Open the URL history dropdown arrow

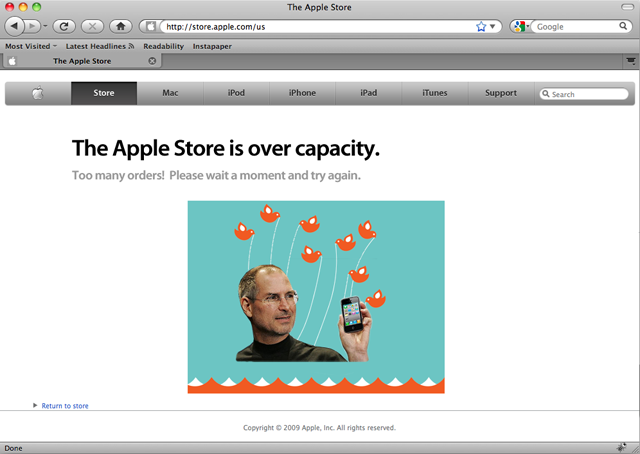493,27
